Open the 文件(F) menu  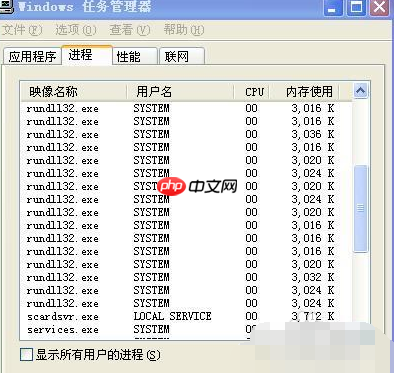point(22,30)
